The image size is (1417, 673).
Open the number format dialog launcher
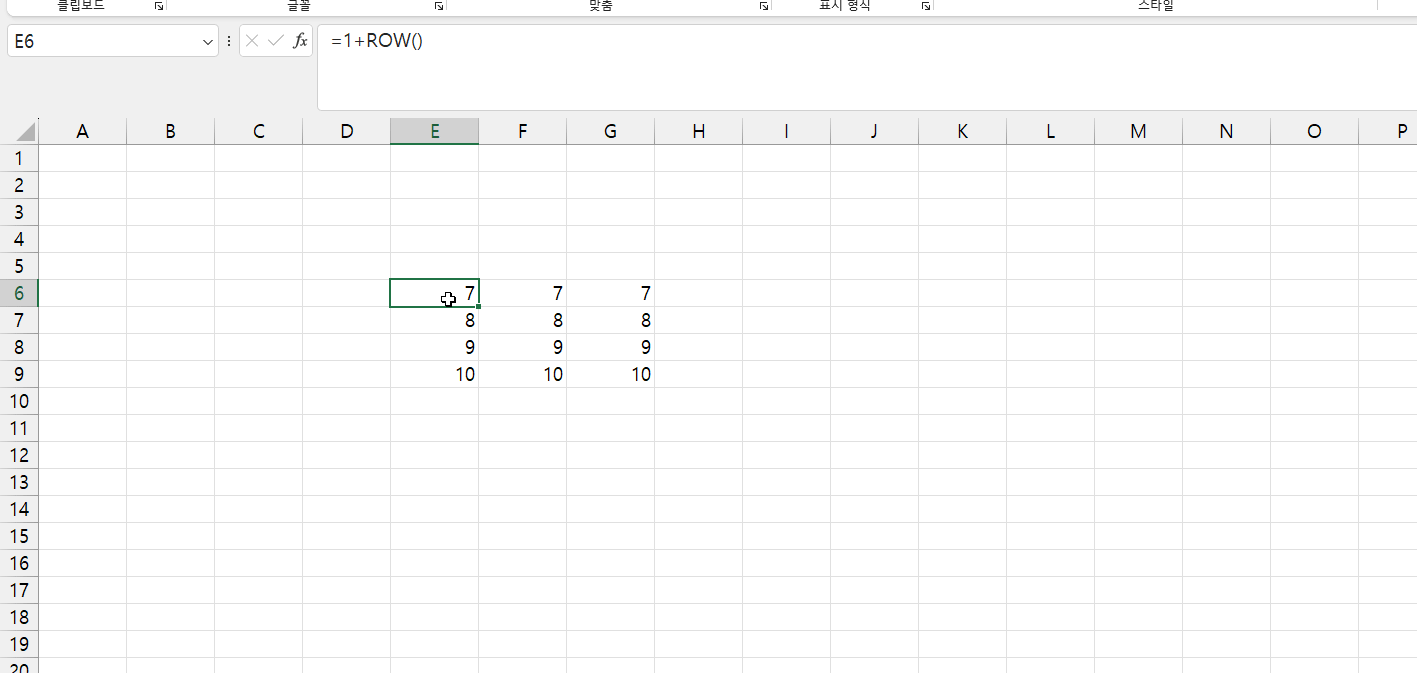(x=926, y=6)
